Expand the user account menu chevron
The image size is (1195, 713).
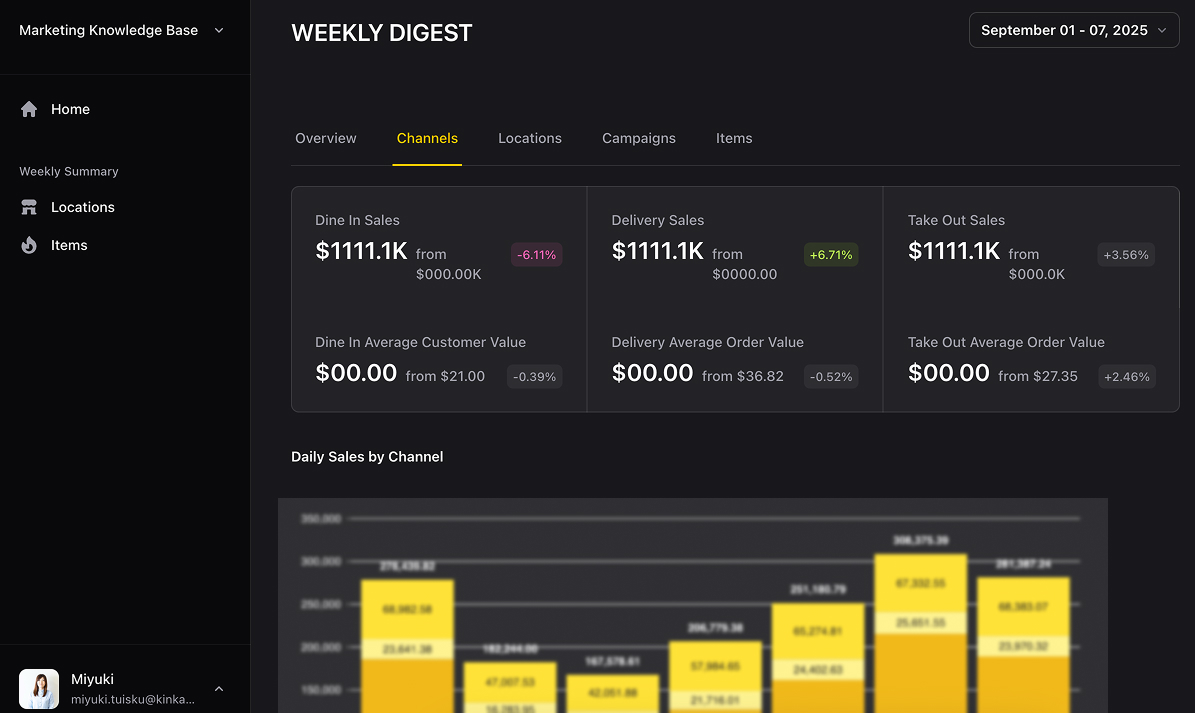(x=219, y=689)
